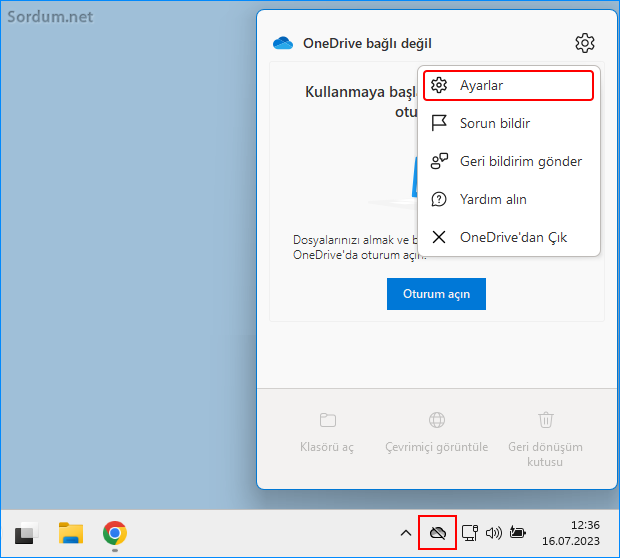
Task: Click the OneDrive cloud logo
Action: click(x=283, y=43)
